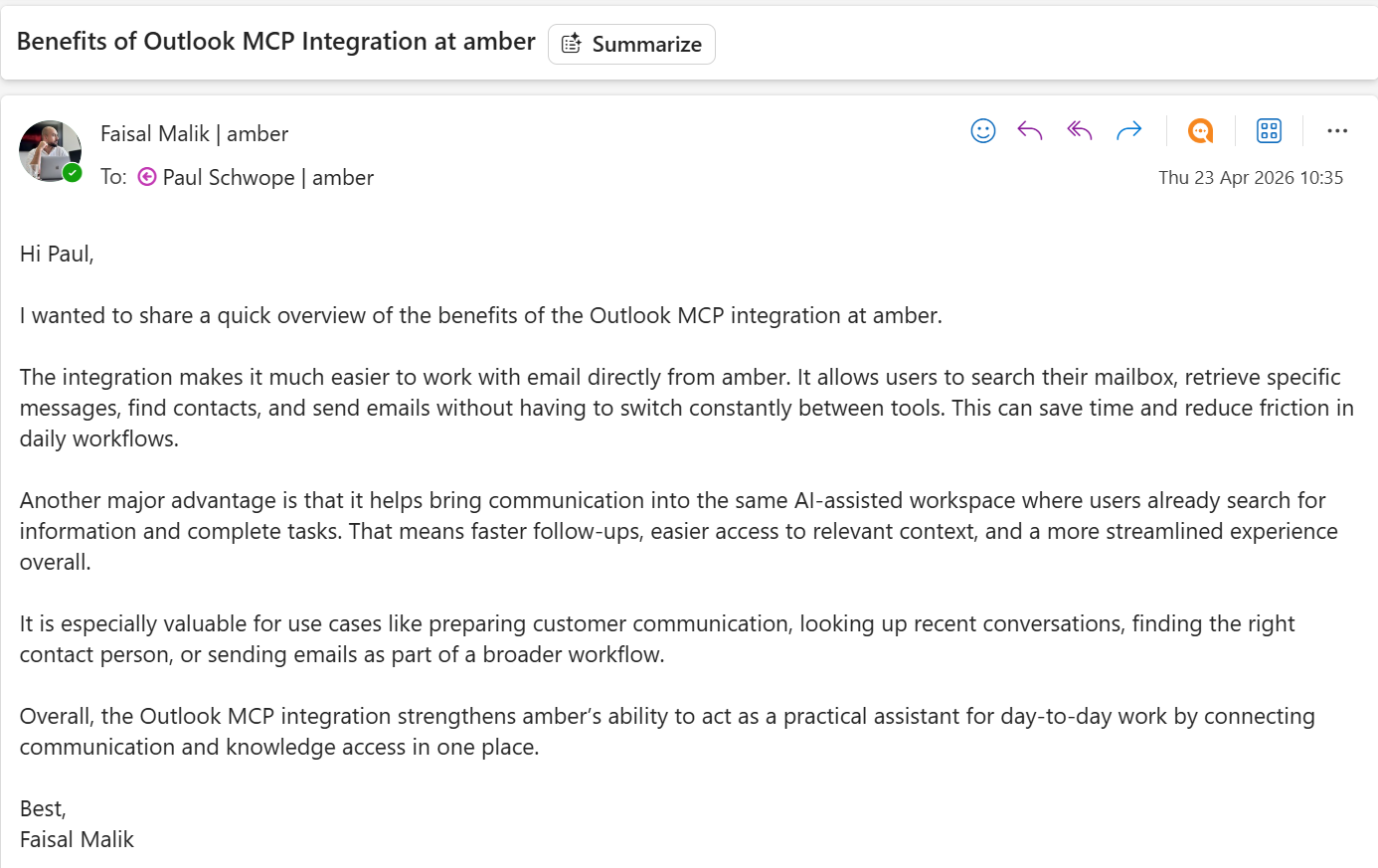Viewport: 1378px width, 868px height.
Task: Open the Apps grid icon
Action: tap(1269, 131)
